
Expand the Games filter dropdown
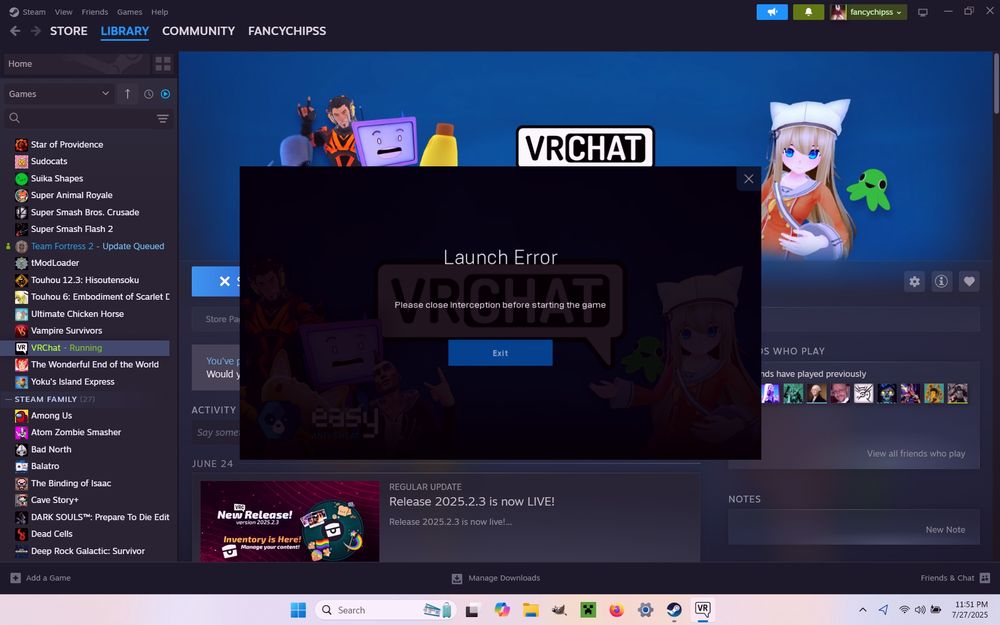point(59,94)
